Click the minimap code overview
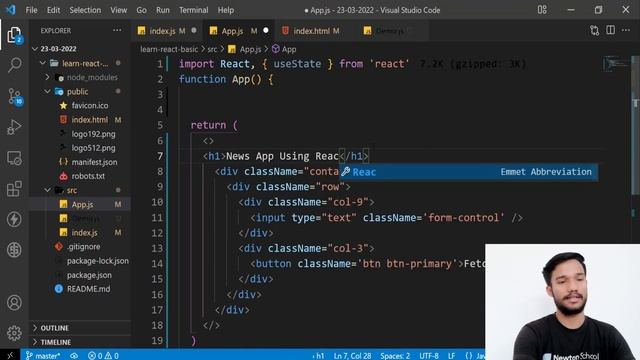640x360 pixels. pos(617,64)
